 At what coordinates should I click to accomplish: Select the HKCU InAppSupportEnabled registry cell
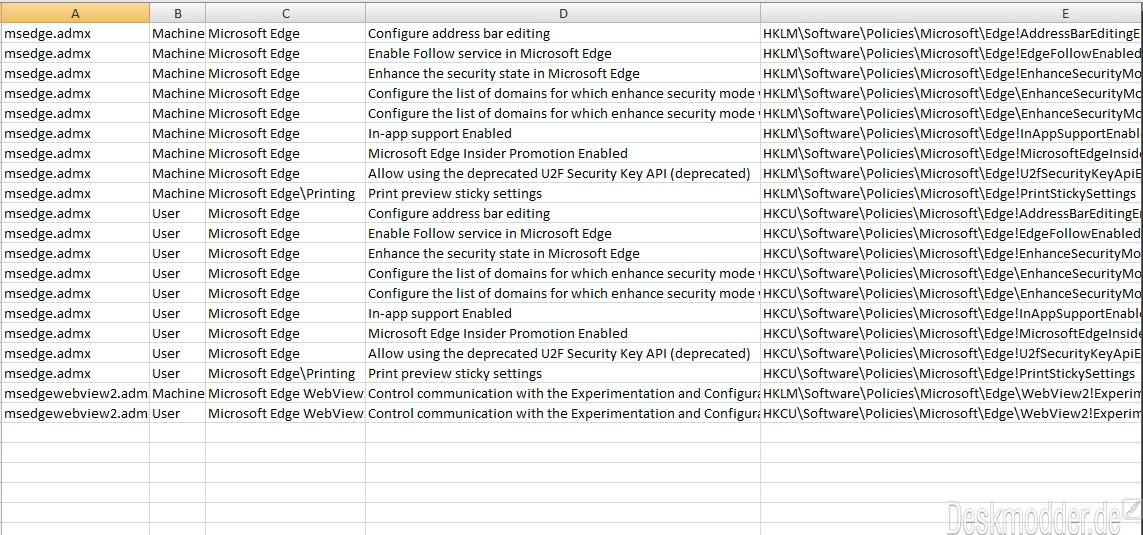click(x=952, y=313)
